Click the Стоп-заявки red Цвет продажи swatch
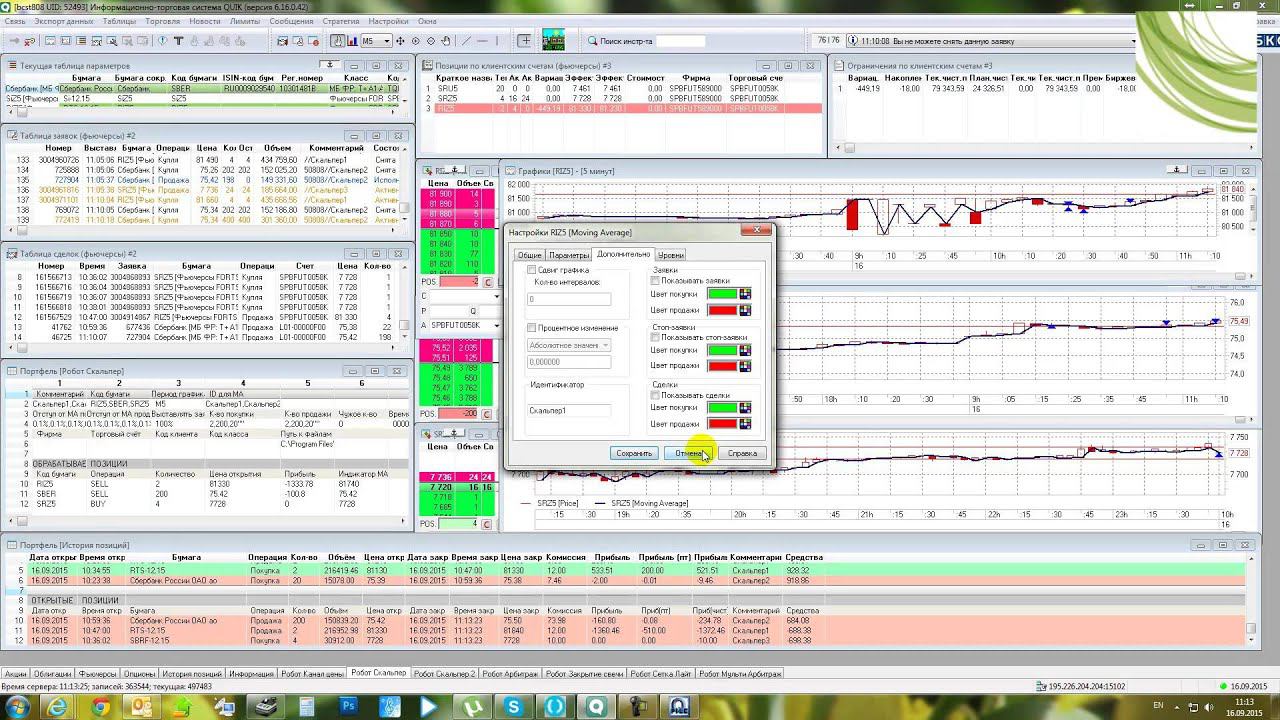 [x=722, y=366]
